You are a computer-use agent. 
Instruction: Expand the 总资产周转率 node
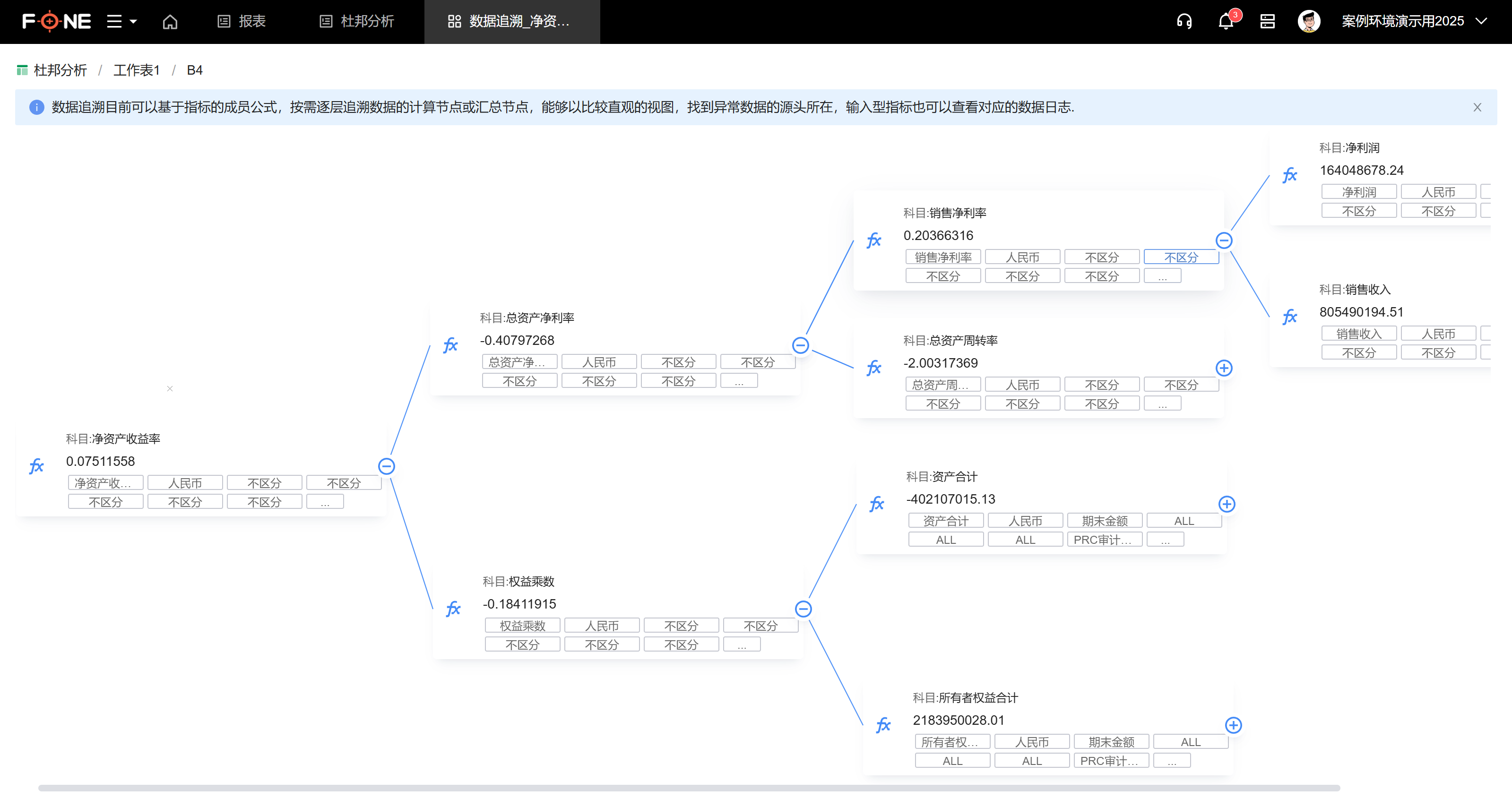pyautogui.click(x=1224, y=368)
